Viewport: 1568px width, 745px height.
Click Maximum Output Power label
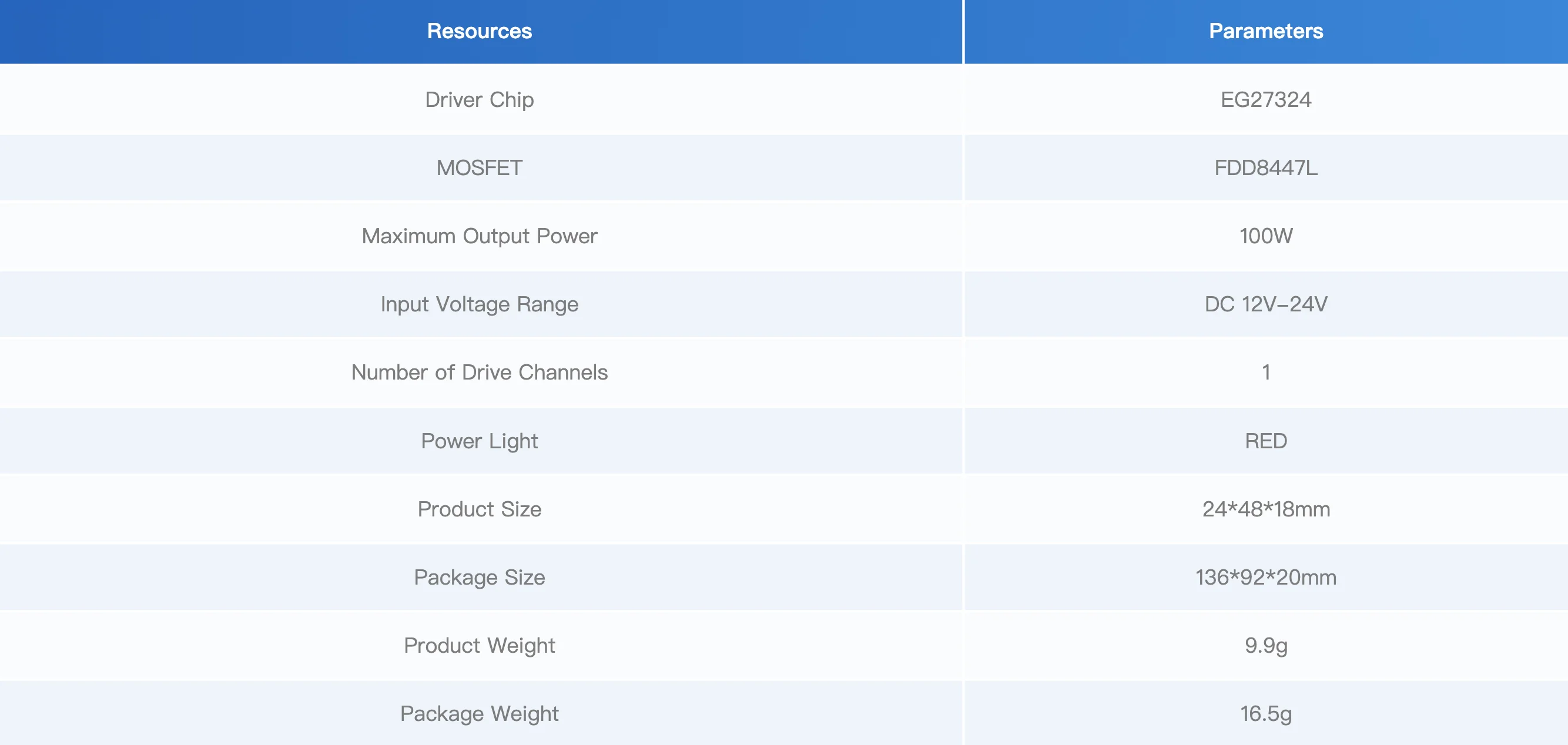point(479,236)
